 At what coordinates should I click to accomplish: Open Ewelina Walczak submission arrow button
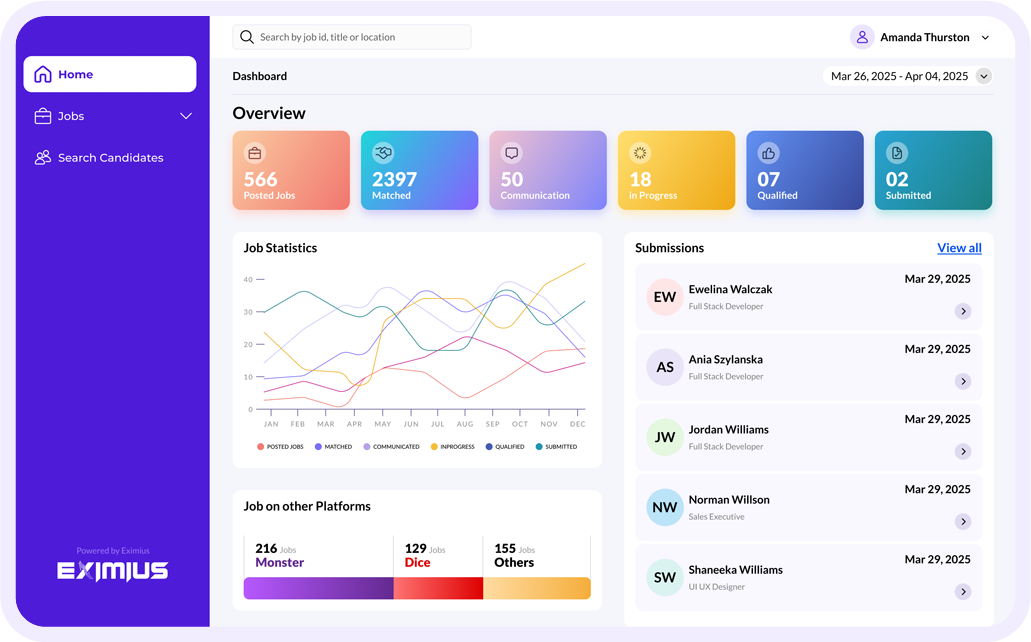click(x=963, y=311)
